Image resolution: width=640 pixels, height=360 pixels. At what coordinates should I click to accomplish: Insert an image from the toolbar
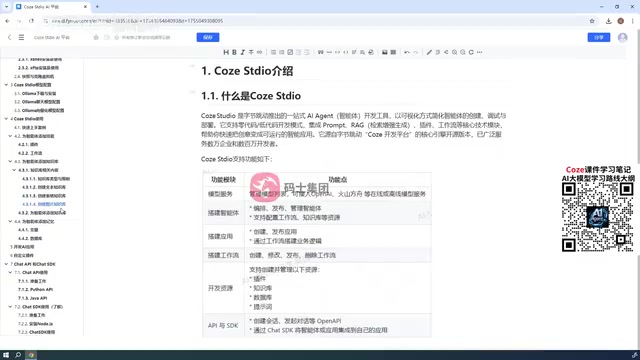pyautogui.click(x=384, y=52)
